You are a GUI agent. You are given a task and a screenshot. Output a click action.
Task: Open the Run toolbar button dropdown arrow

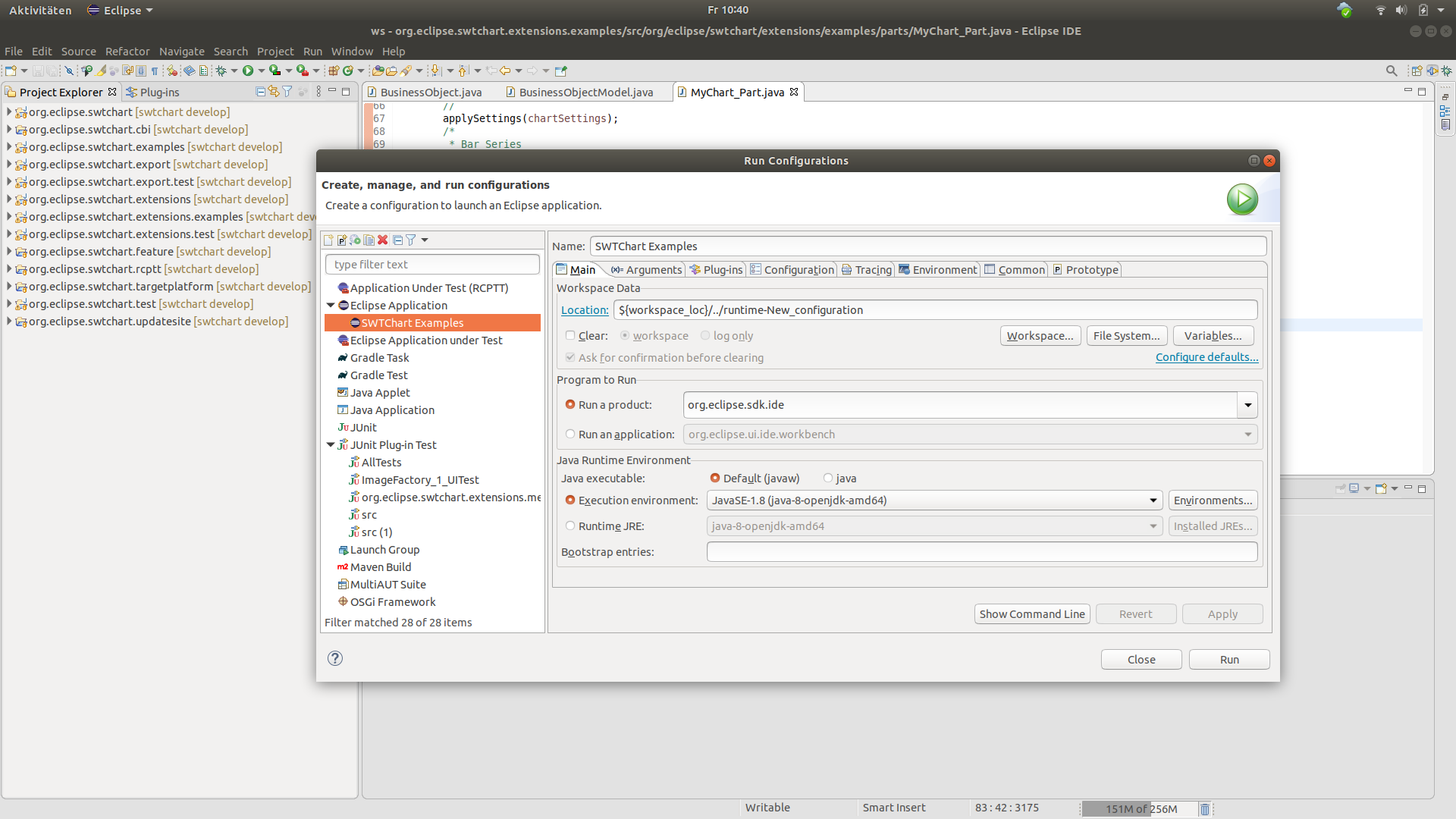(262, 71)
